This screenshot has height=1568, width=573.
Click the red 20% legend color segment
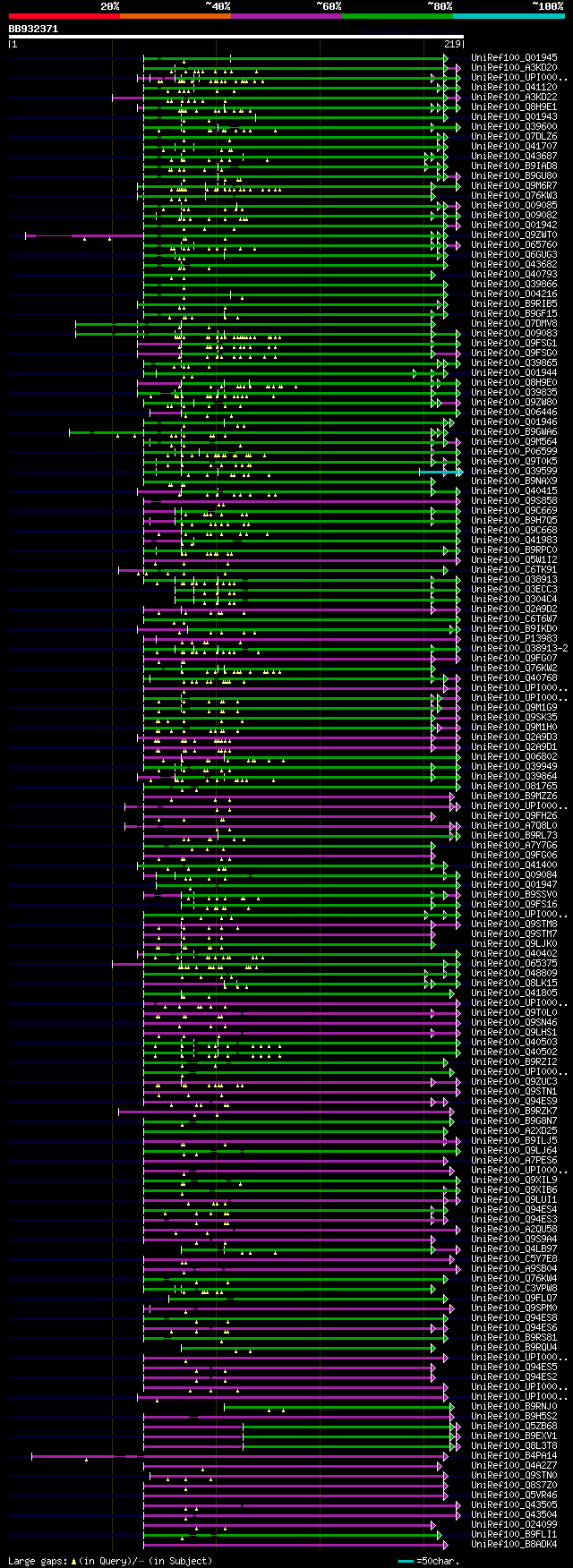point(64,16)
